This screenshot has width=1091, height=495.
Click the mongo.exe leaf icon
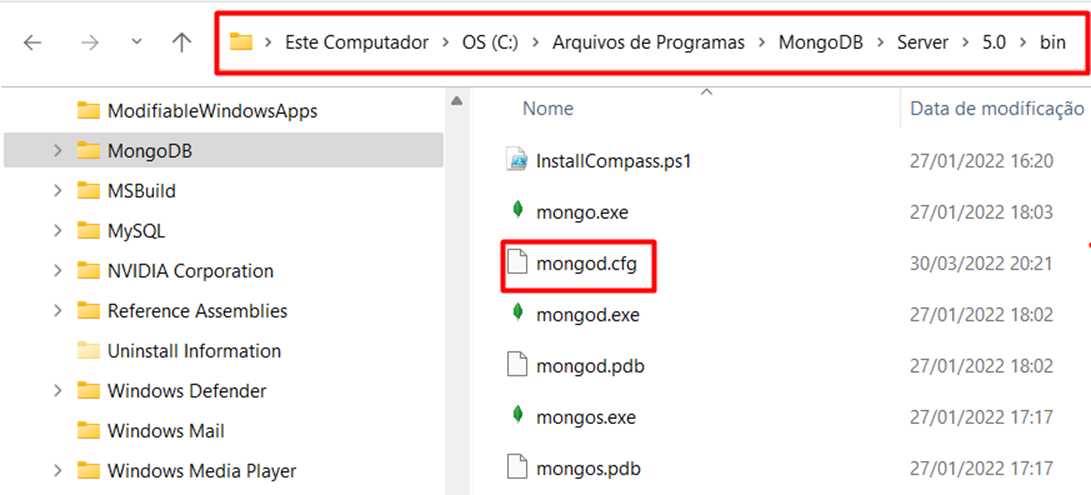pos(517,210)
